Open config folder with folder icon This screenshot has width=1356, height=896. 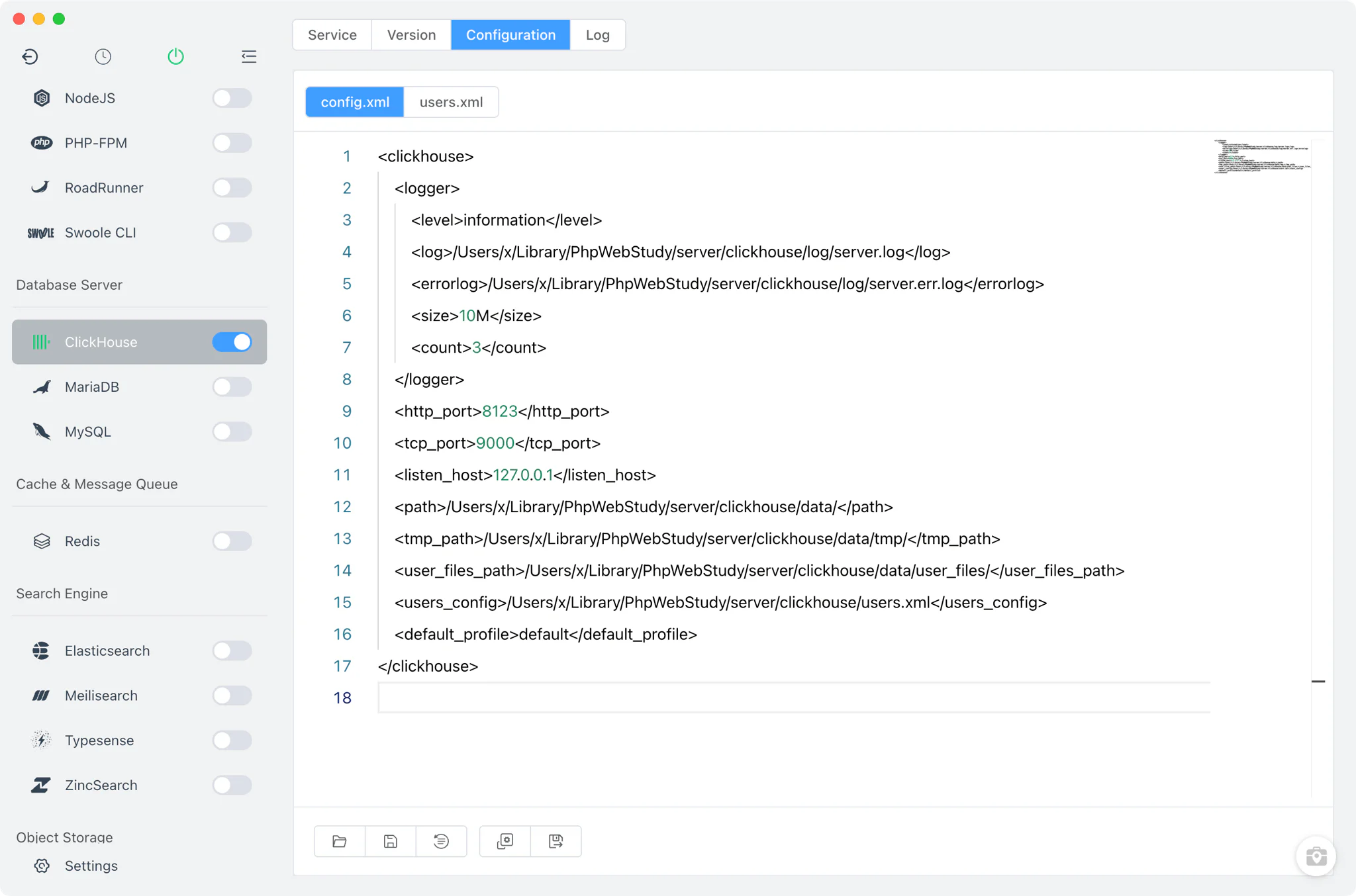tap(340, 841)
